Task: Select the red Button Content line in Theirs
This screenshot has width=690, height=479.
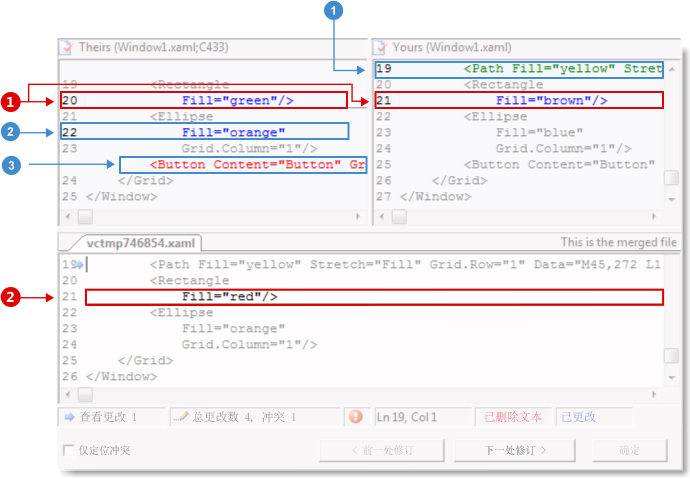Action: point(243,165)
